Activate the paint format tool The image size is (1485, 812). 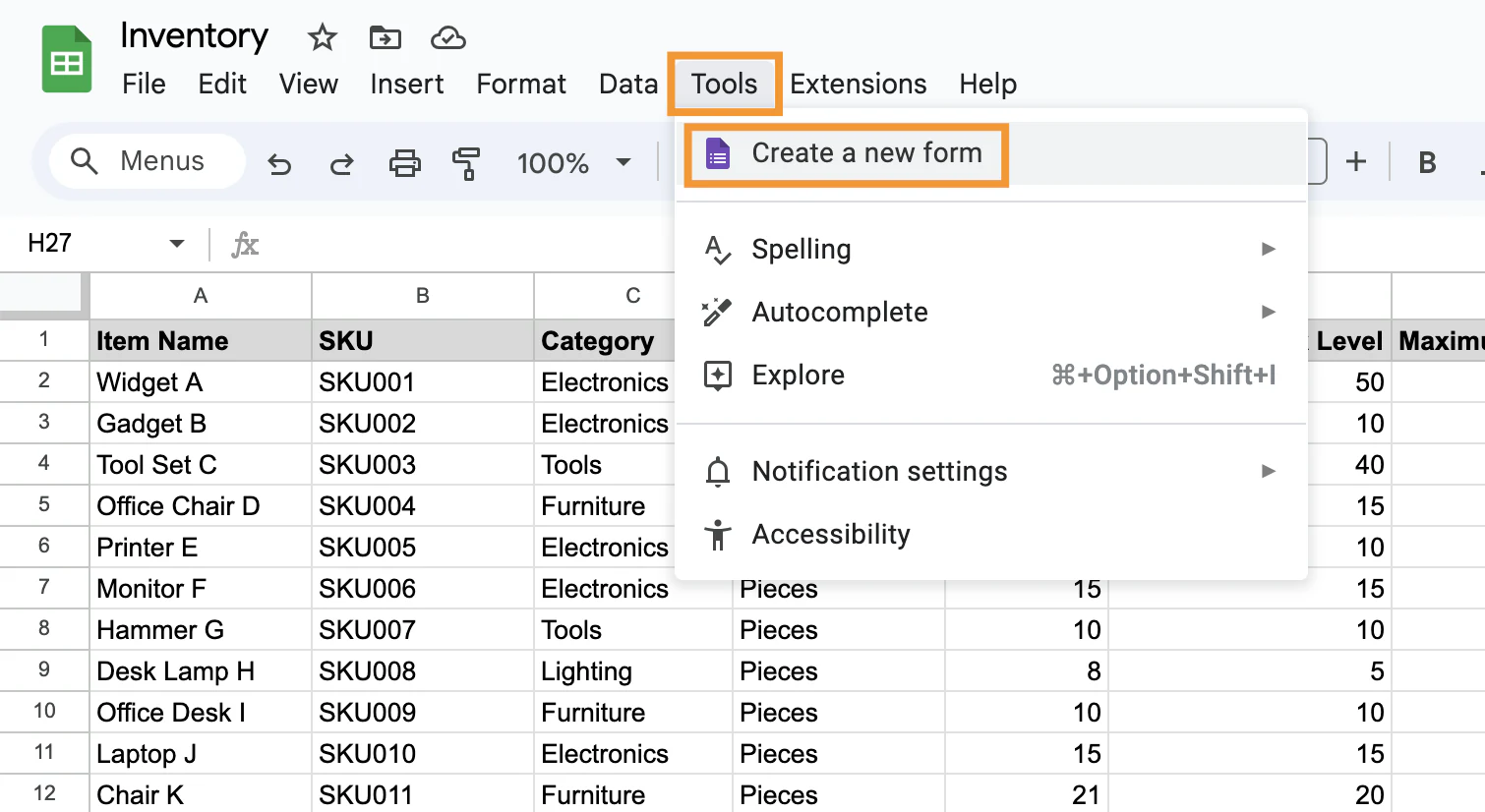pyautogui.click(x=466, y=163)
